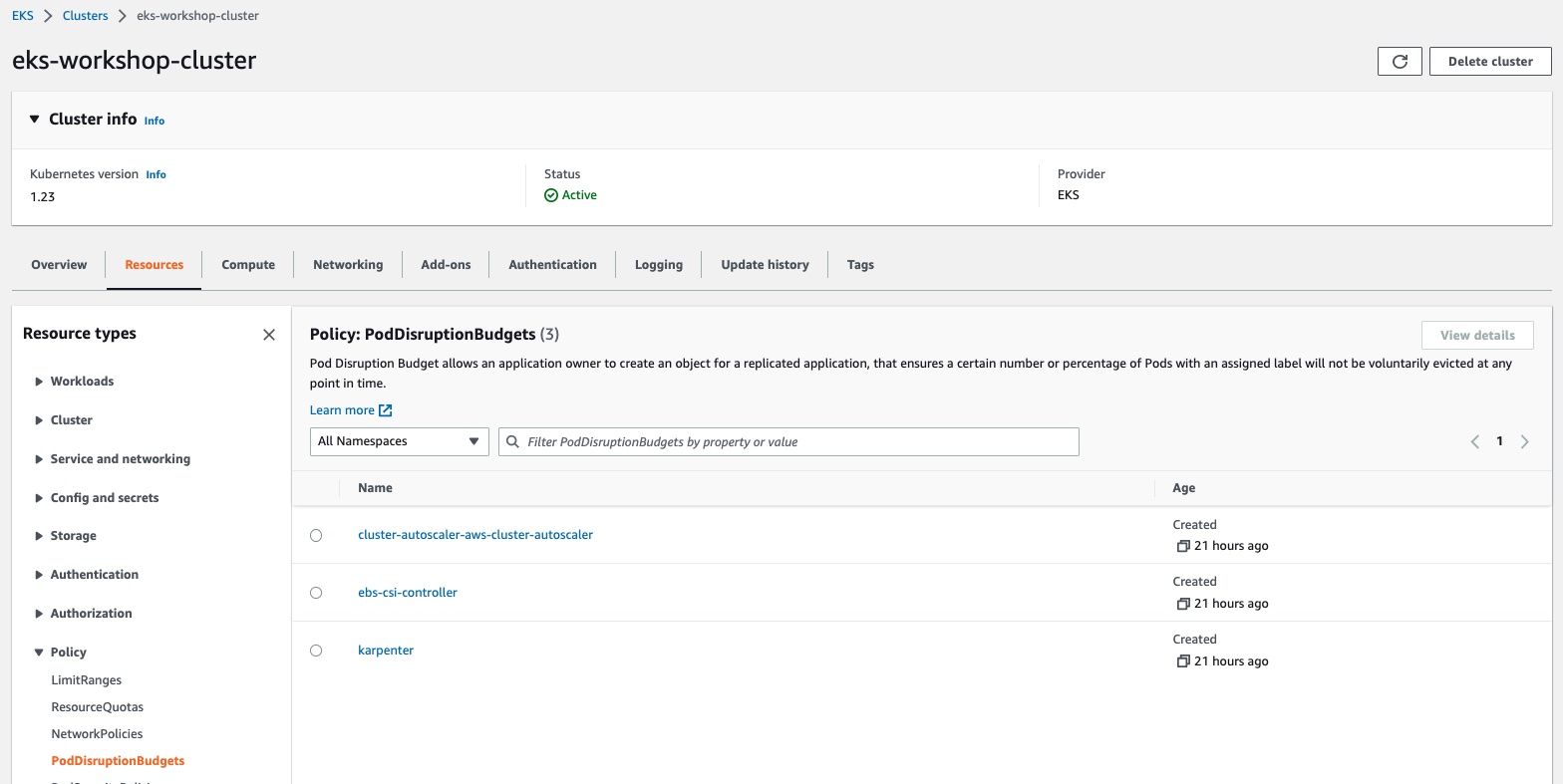The image size is (1563, 784).
Task: Close the Resource types panel
Action: point(268,335)
